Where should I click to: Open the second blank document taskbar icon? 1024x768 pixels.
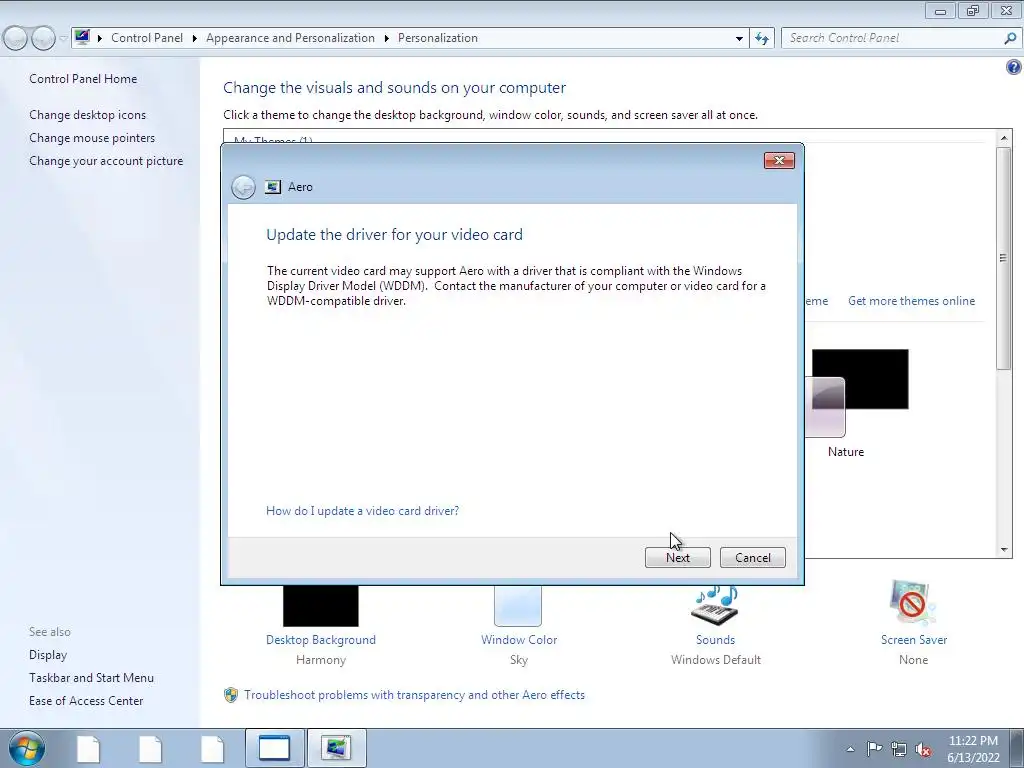tap(150, 748)
